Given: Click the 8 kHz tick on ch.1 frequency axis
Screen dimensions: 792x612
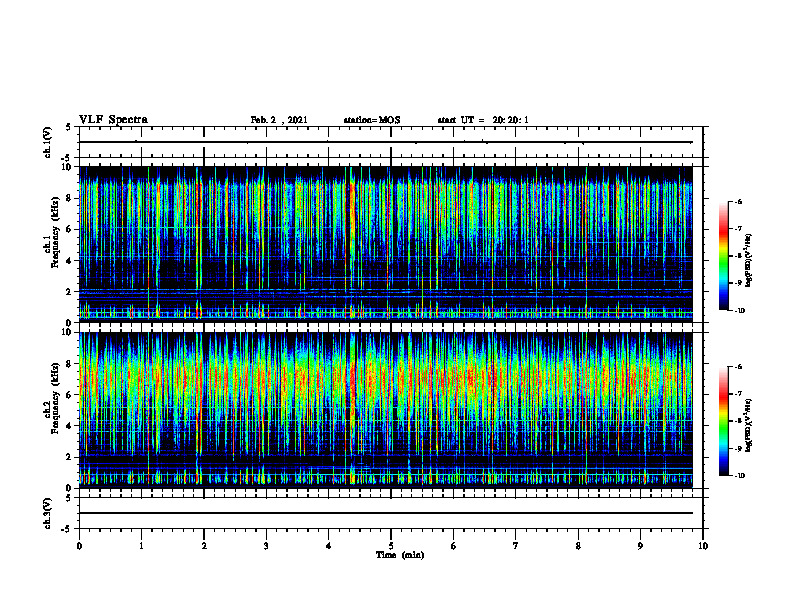Looking at the screenshot, I should (x=70, y=198).
